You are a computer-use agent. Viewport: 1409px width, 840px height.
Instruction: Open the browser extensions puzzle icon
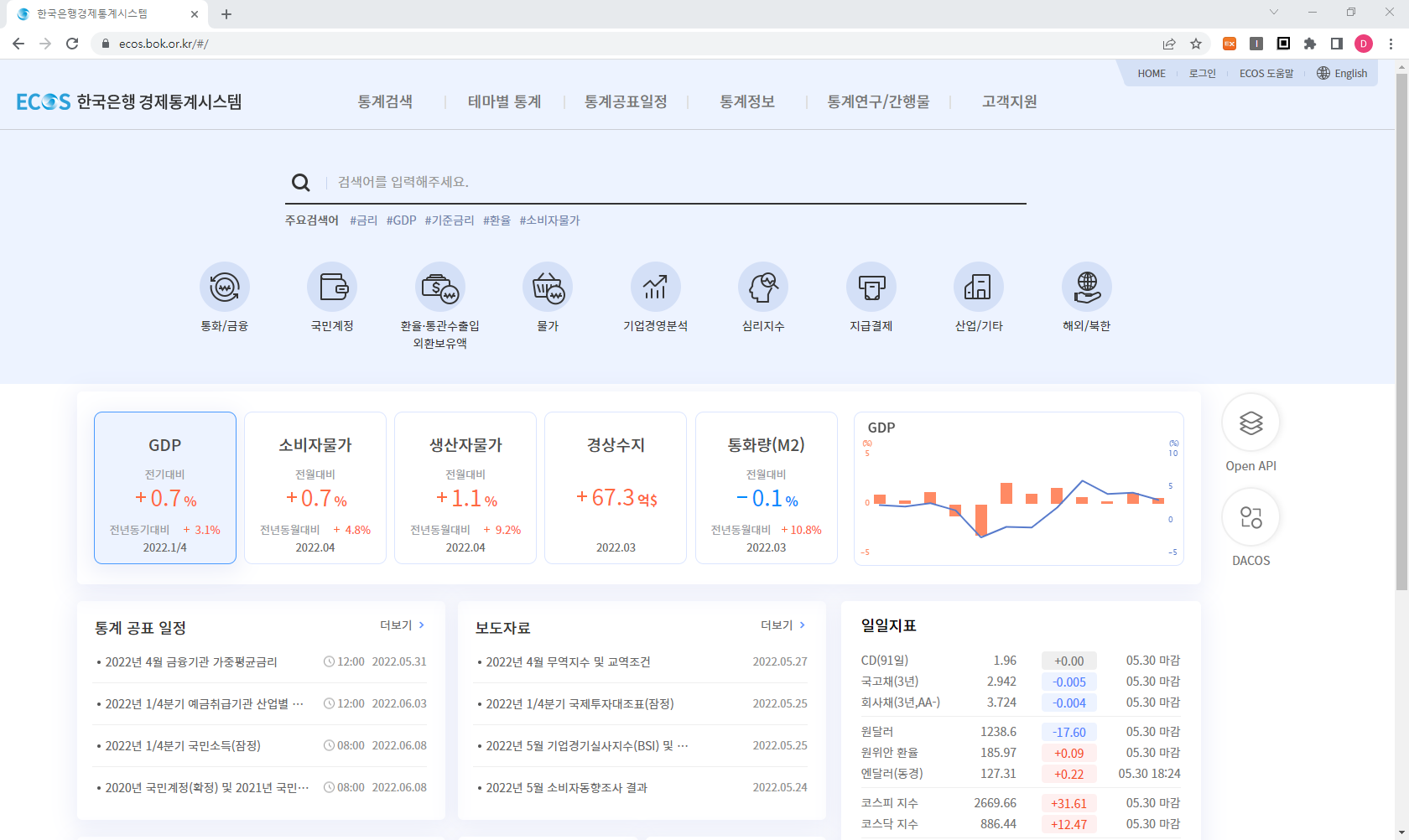pos(1310,44)
